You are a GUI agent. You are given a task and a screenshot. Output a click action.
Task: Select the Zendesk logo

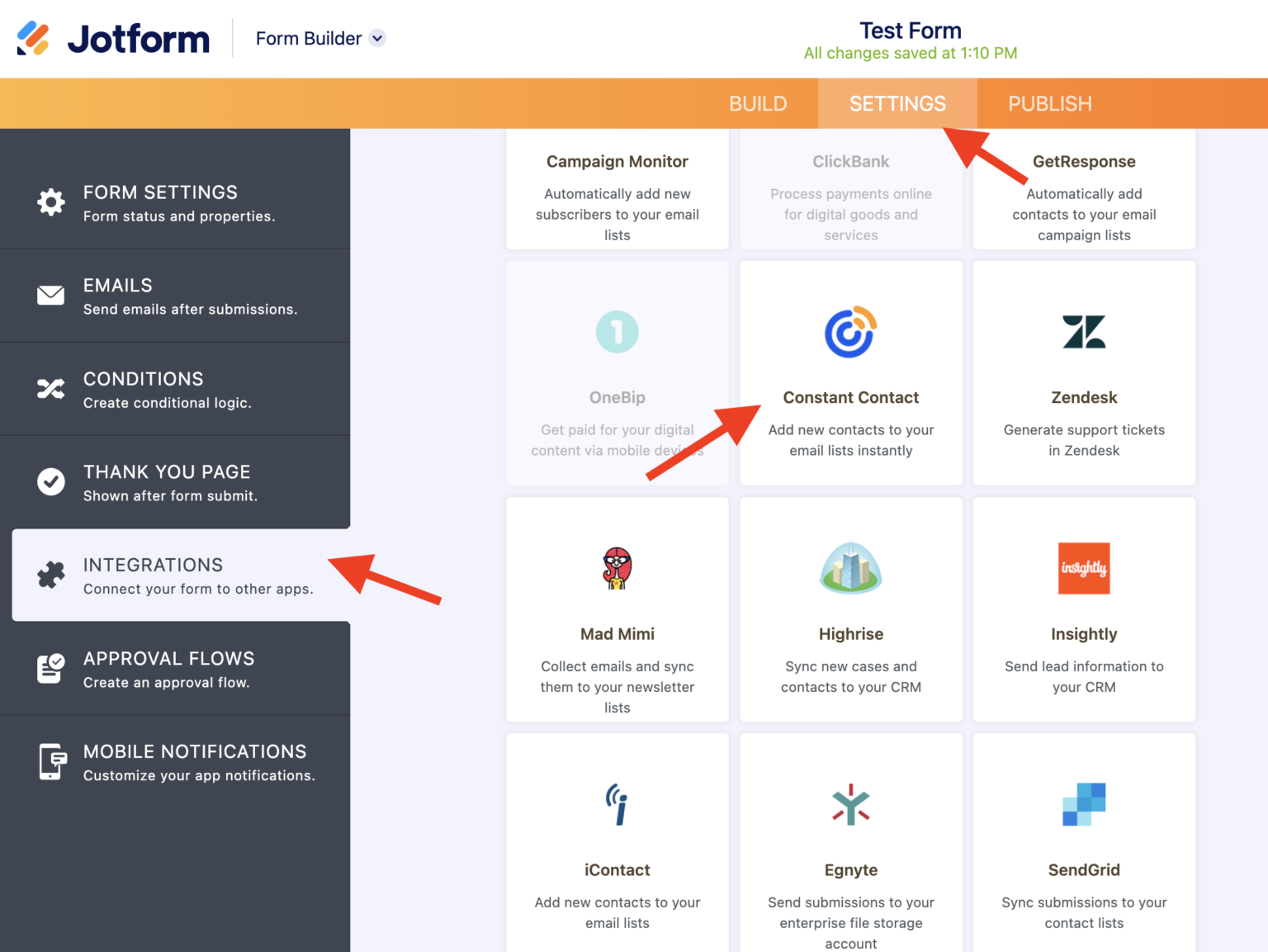[1084, 332]
